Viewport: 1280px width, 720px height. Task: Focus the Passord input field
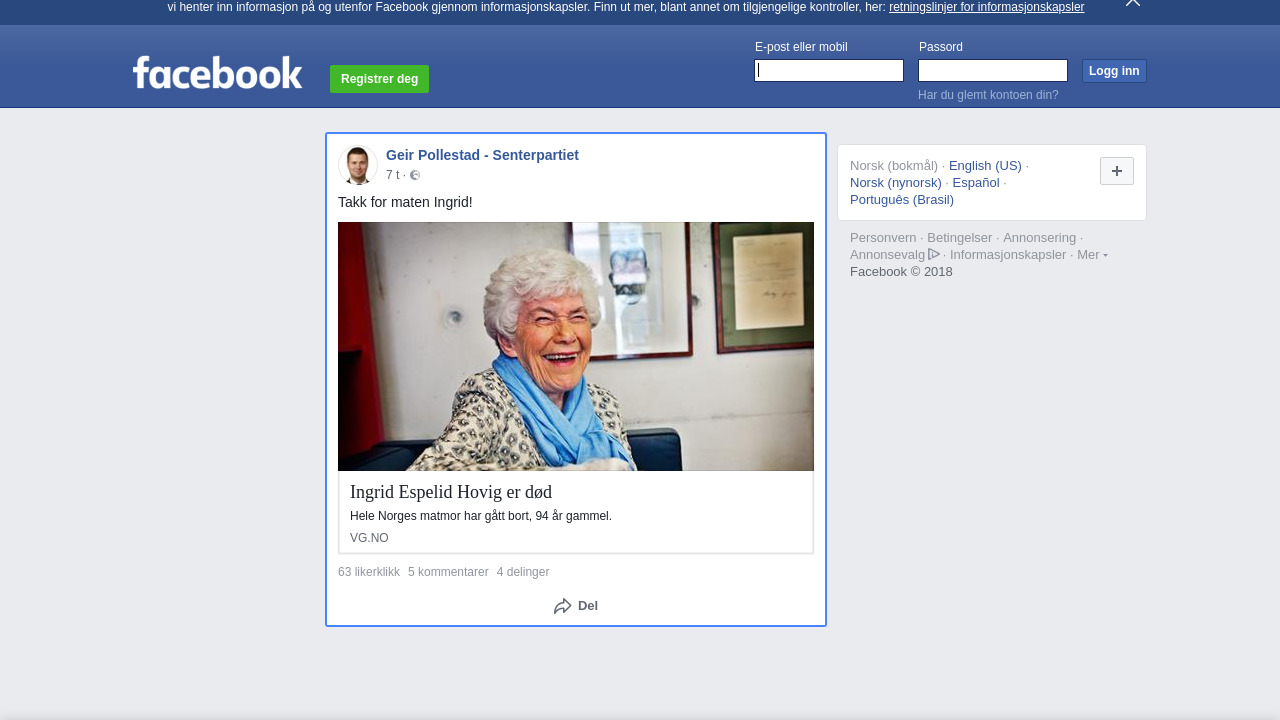point(993,70)
